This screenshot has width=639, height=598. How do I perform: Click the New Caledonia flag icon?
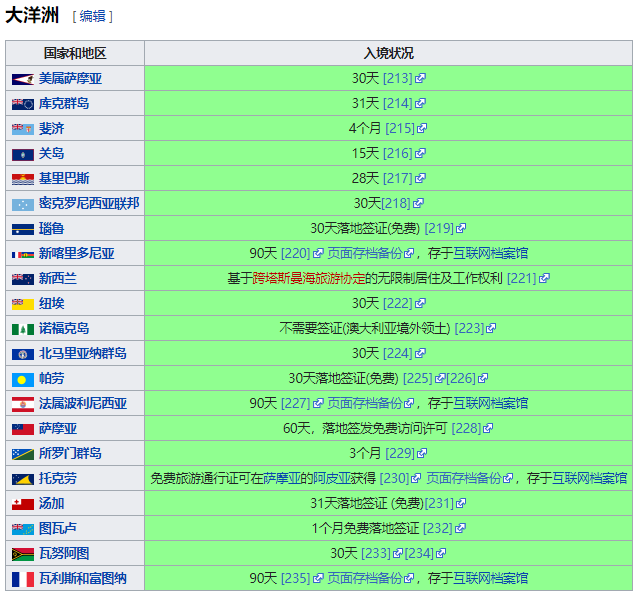point(22,255)
